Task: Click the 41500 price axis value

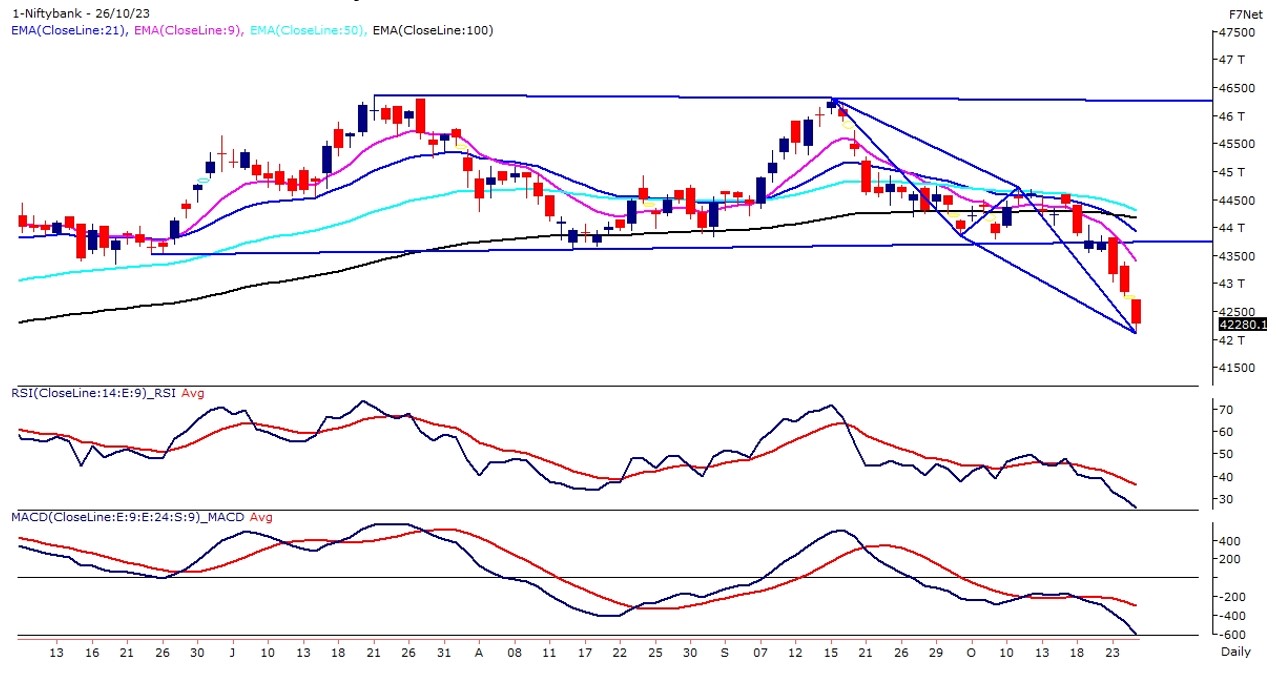Action: (x=1237, y=368)
